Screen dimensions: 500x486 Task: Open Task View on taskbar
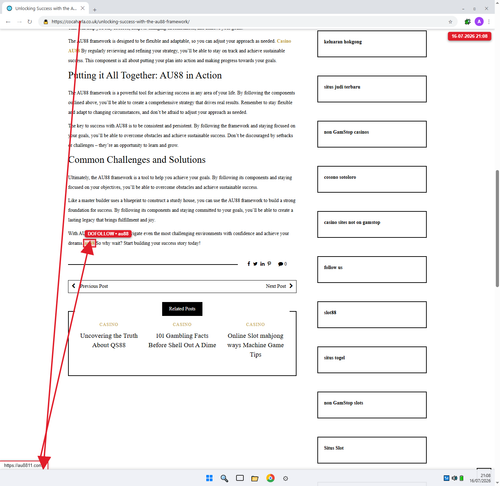[240, 478]
